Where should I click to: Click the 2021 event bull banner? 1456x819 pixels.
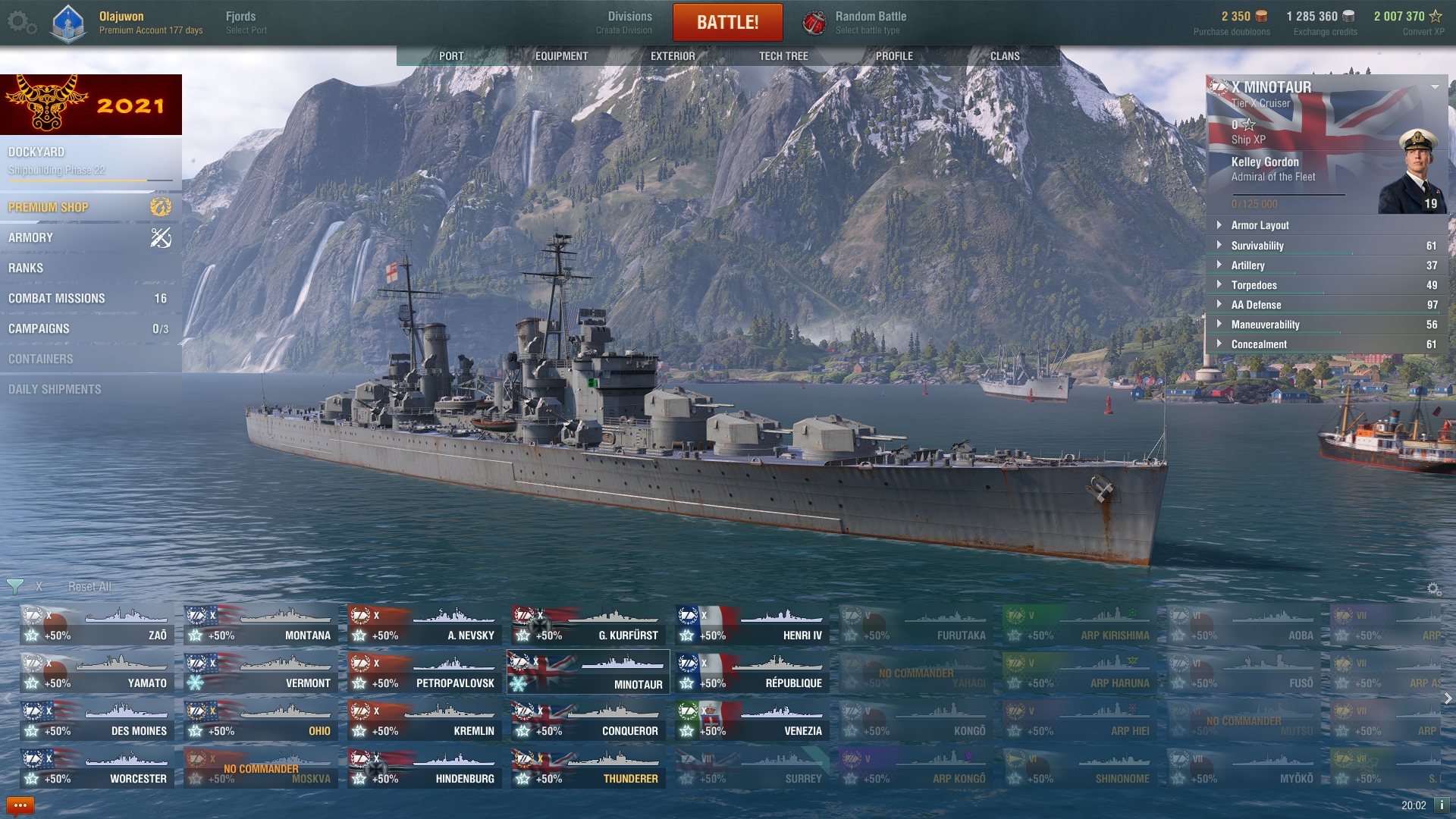point(91,105)
